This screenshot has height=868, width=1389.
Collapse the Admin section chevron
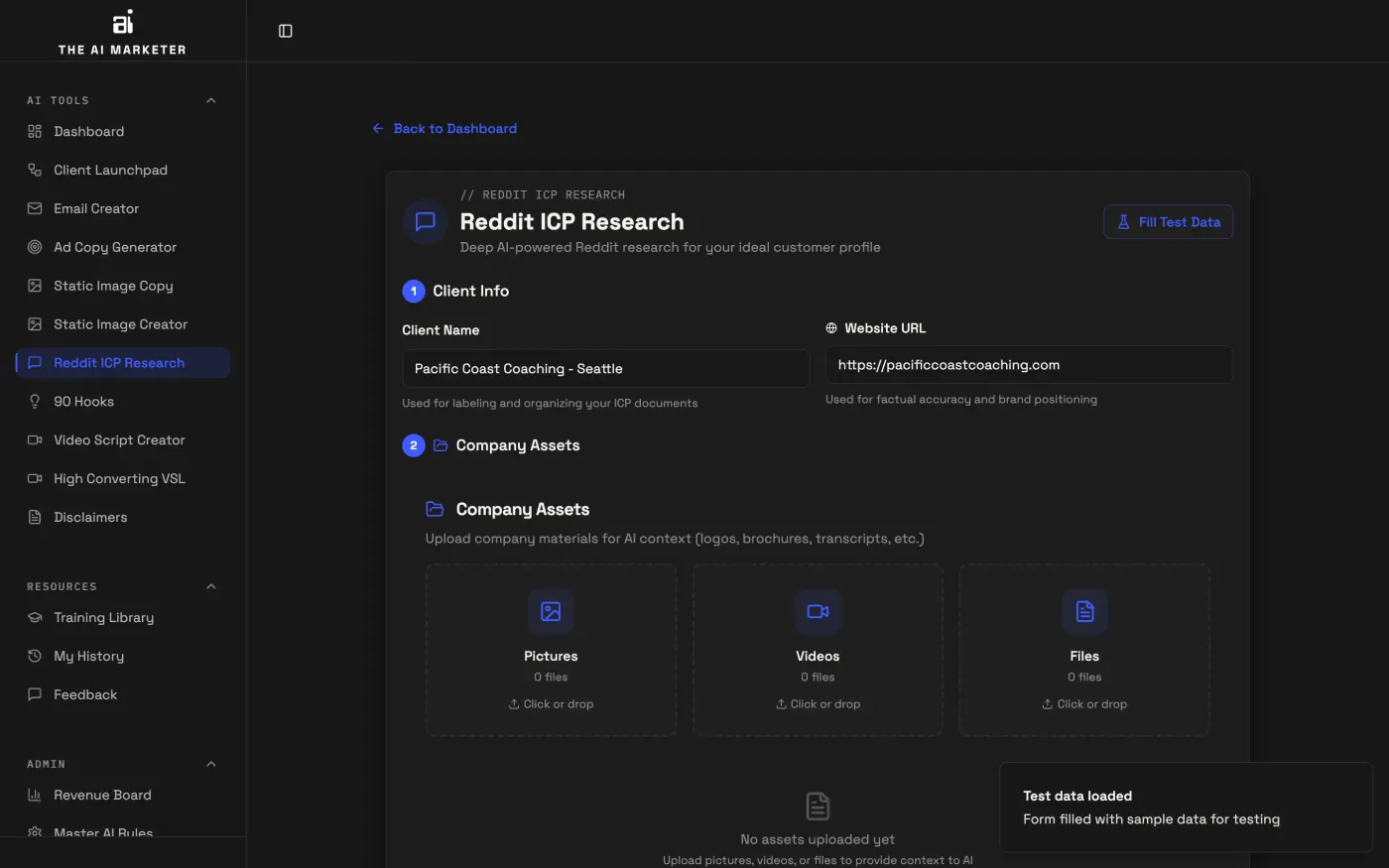pyautogui.click(x=210, y=764)
